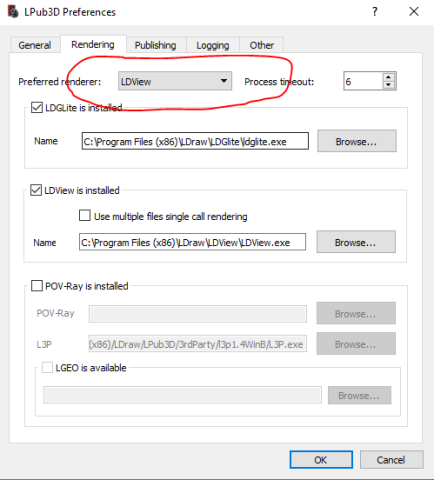434x480 pixels.
Task: Browse for the LDView executable
Action: (356, 242)
